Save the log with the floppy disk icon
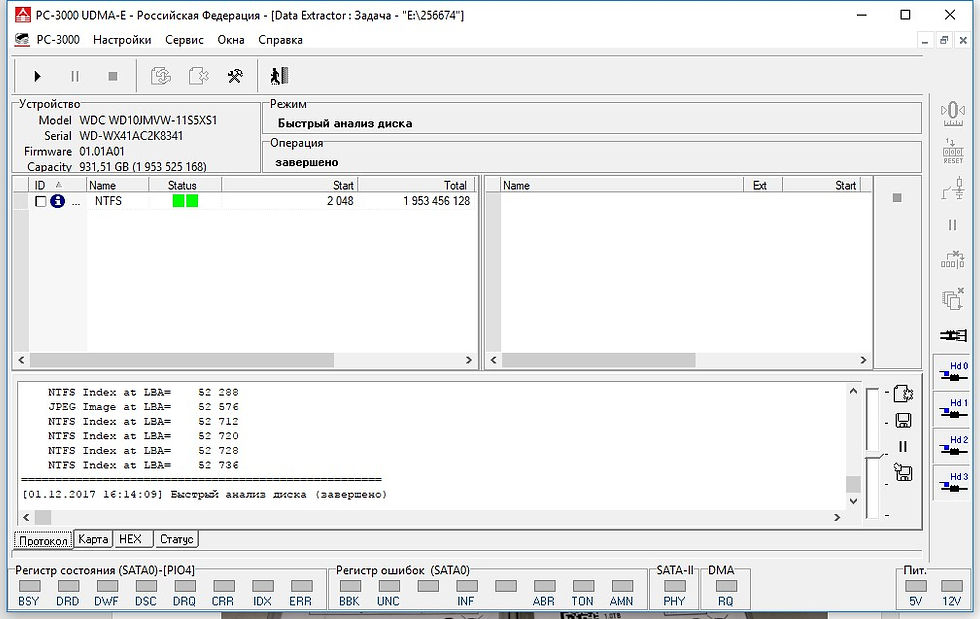Screen dimensions: 980x619 tap(903, 420)
